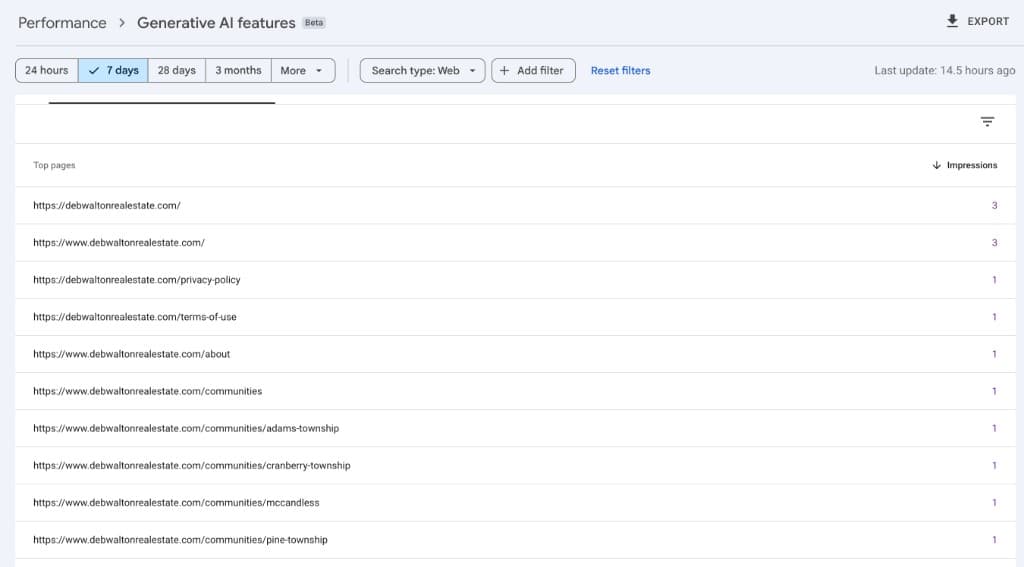The width and height of the screenshot is (1024, 567).
Task: Click the Top pages column header
Action: [x=54, y=165]
